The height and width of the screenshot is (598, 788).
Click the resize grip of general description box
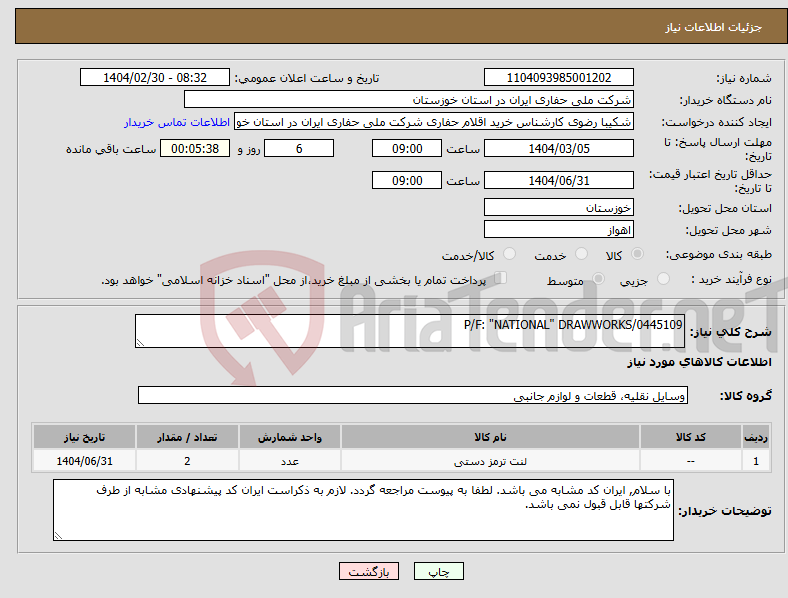(x=140, y=343)
